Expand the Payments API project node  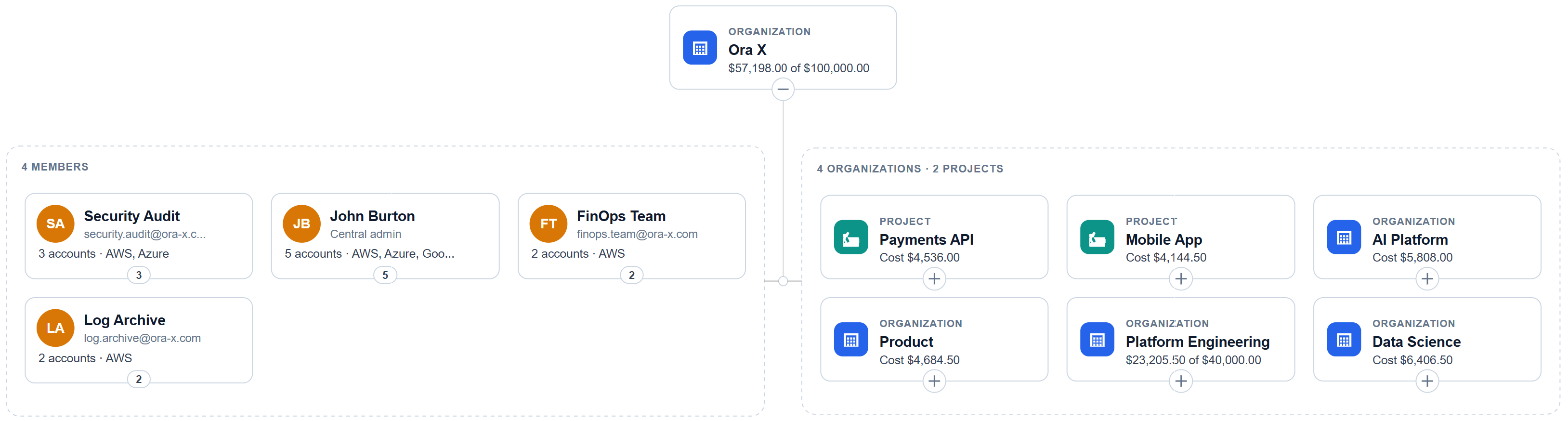click(x=934, y=279)
